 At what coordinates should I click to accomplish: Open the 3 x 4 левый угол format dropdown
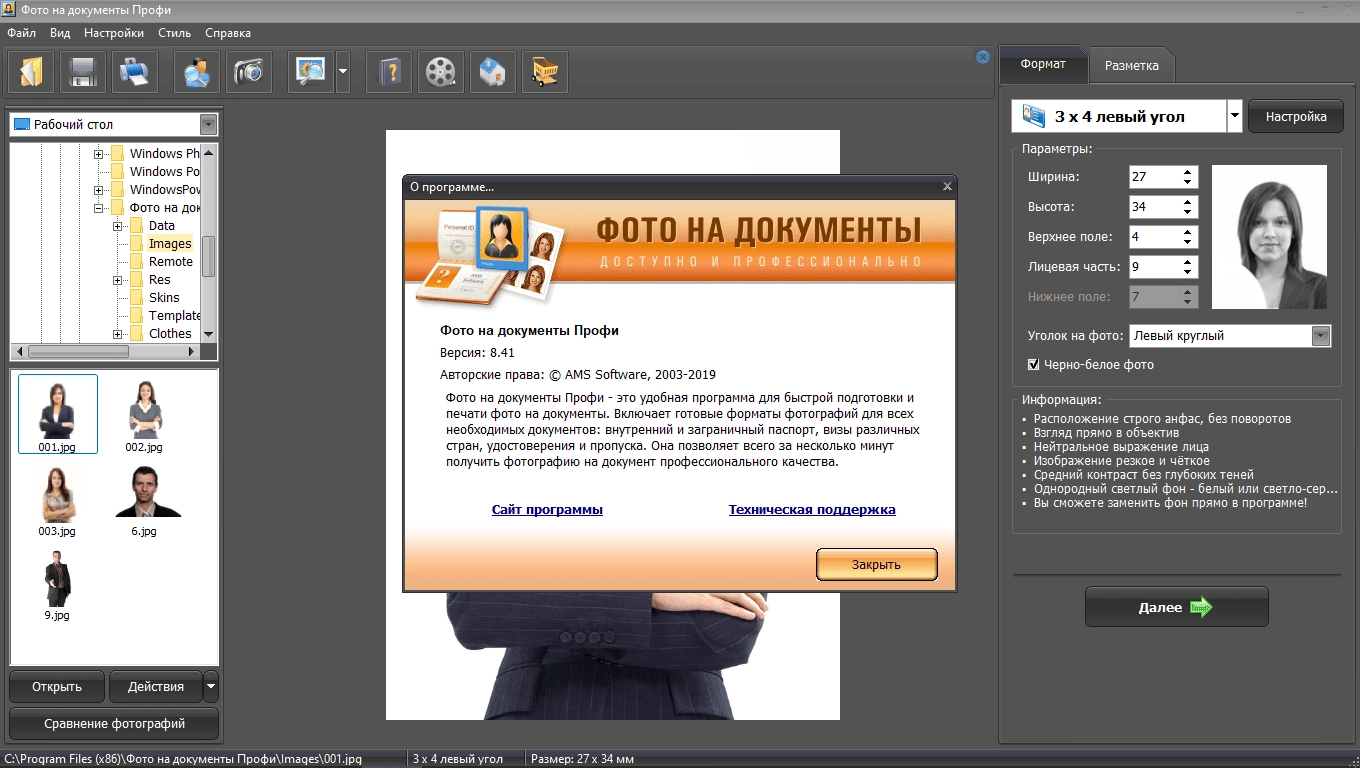point(1235,116)
